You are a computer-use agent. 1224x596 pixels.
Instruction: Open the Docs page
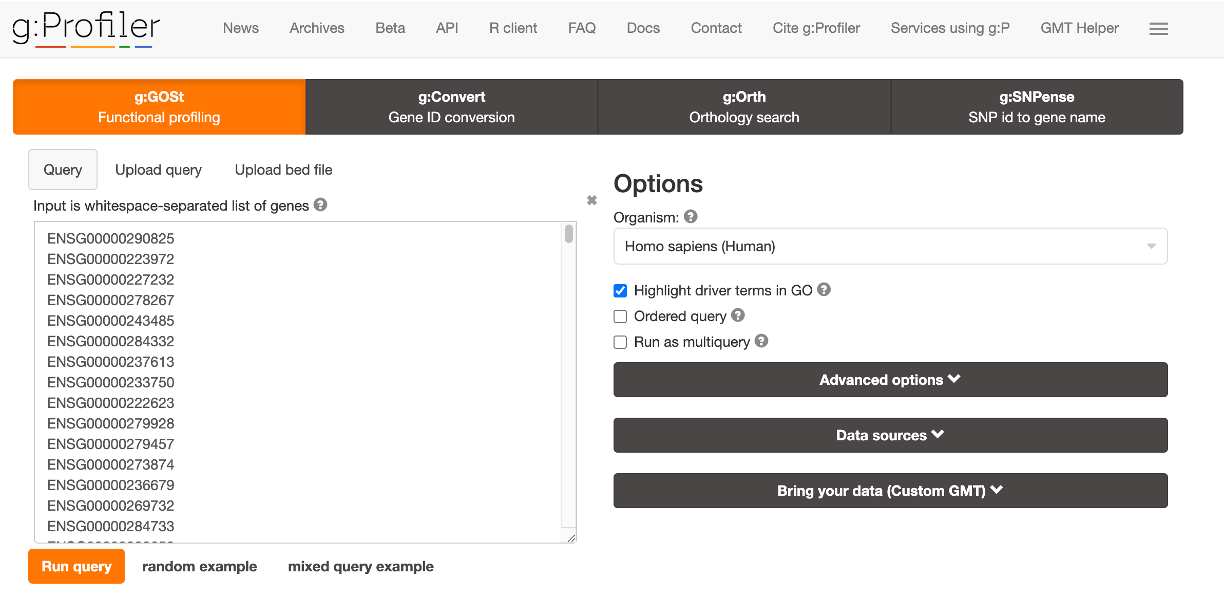[x=643, y=28]
